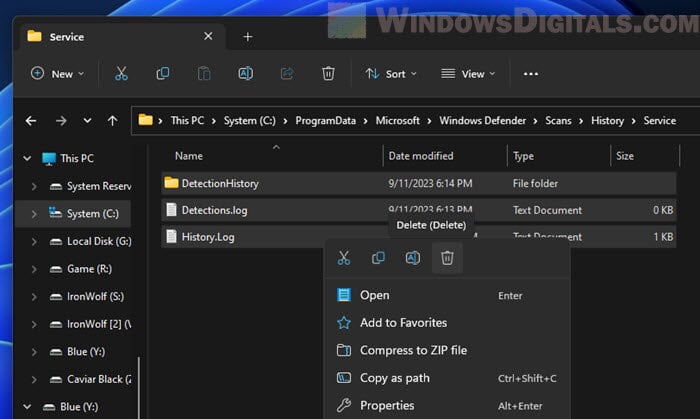Click ProgramData in the breadcrumb path
Image resolution: width=700 pixels, height=419 pixels.
(325, 120)
